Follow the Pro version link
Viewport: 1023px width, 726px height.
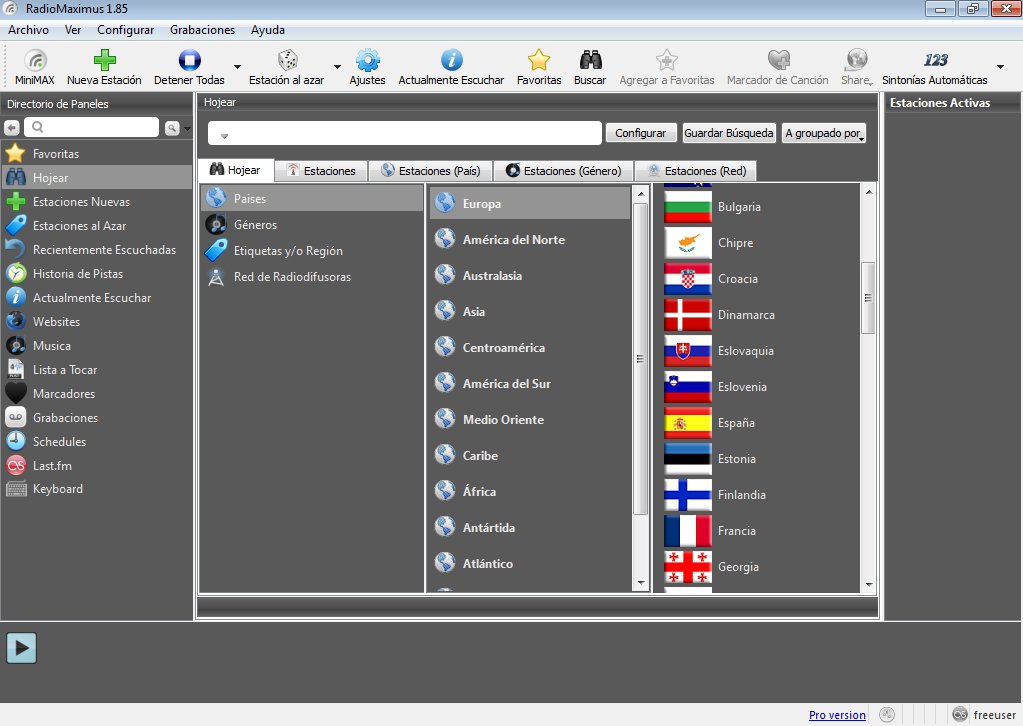tap(837, 715)
